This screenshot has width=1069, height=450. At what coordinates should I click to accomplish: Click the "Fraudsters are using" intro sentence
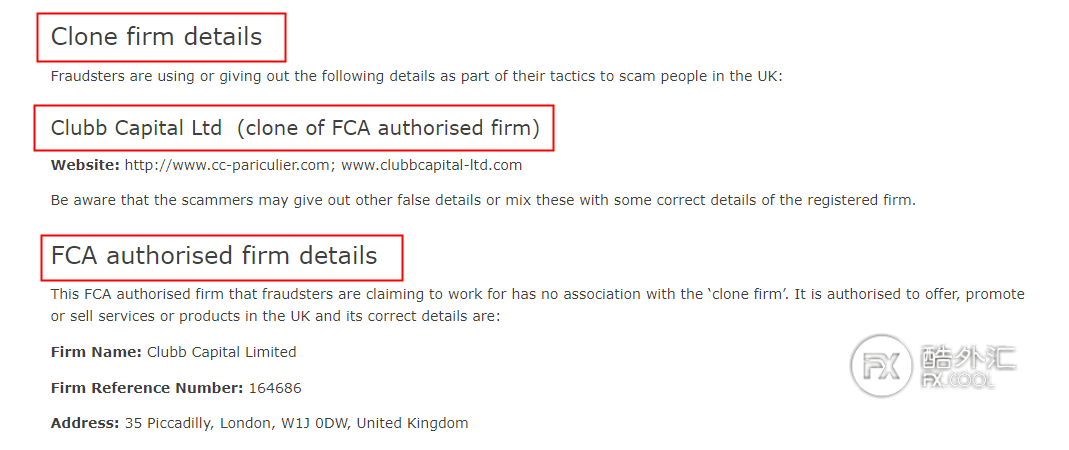pos(417,76)
